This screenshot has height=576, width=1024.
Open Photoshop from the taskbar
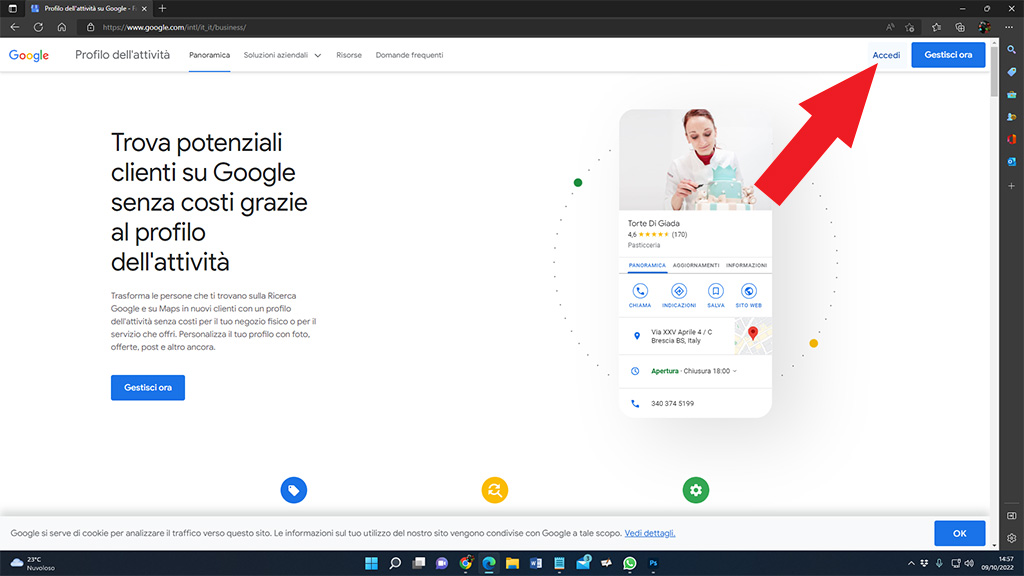653,563
